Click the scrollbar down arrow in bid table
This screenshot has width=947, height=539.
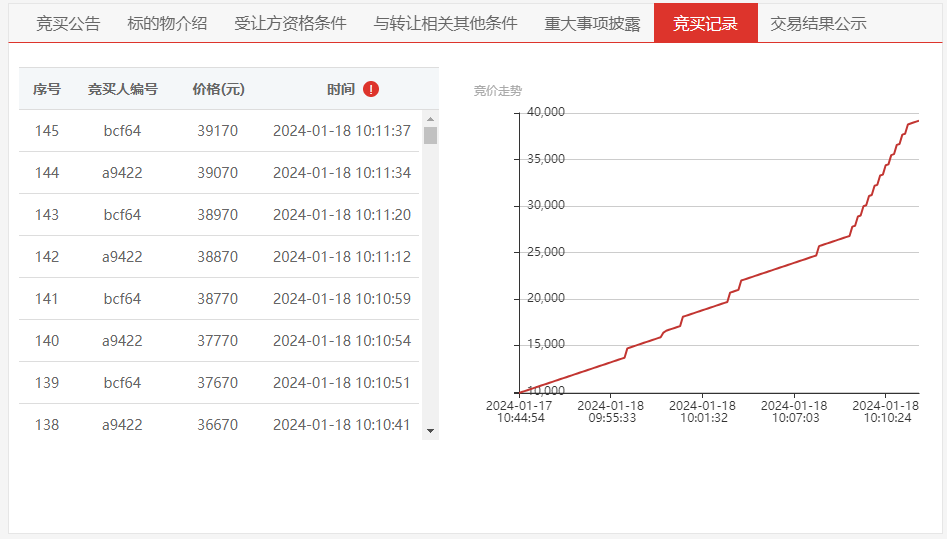pos(430,431)
